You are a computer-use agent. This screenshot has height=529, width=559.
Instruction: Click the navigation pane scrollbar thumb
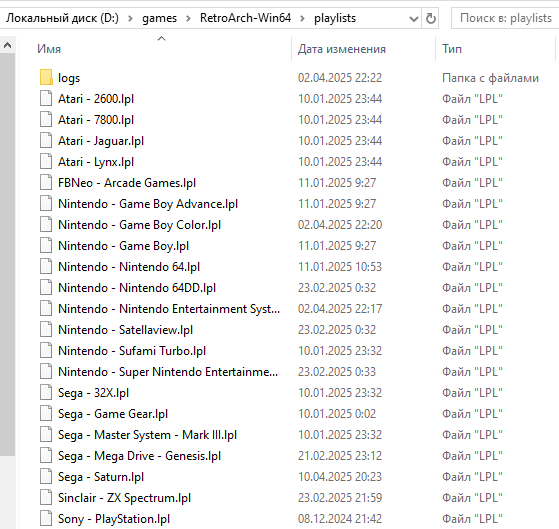pos(7,255)
